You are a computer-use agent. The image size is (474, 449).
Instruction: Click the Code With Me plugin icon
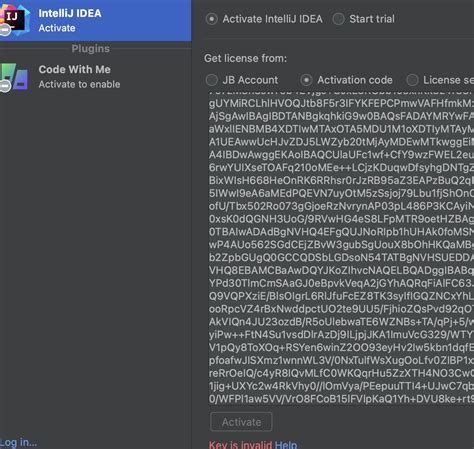15,77
